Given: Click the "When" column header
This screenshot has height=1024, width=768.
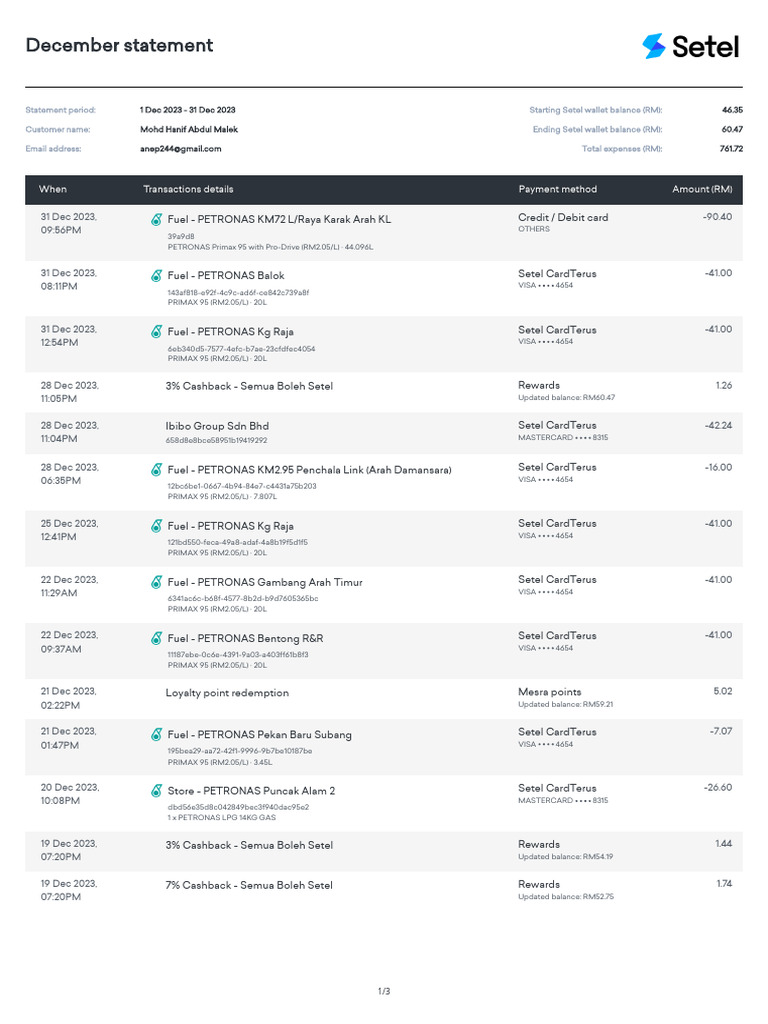Looking at the screenshot, I should pyautogui.click(x=53, y=189).
